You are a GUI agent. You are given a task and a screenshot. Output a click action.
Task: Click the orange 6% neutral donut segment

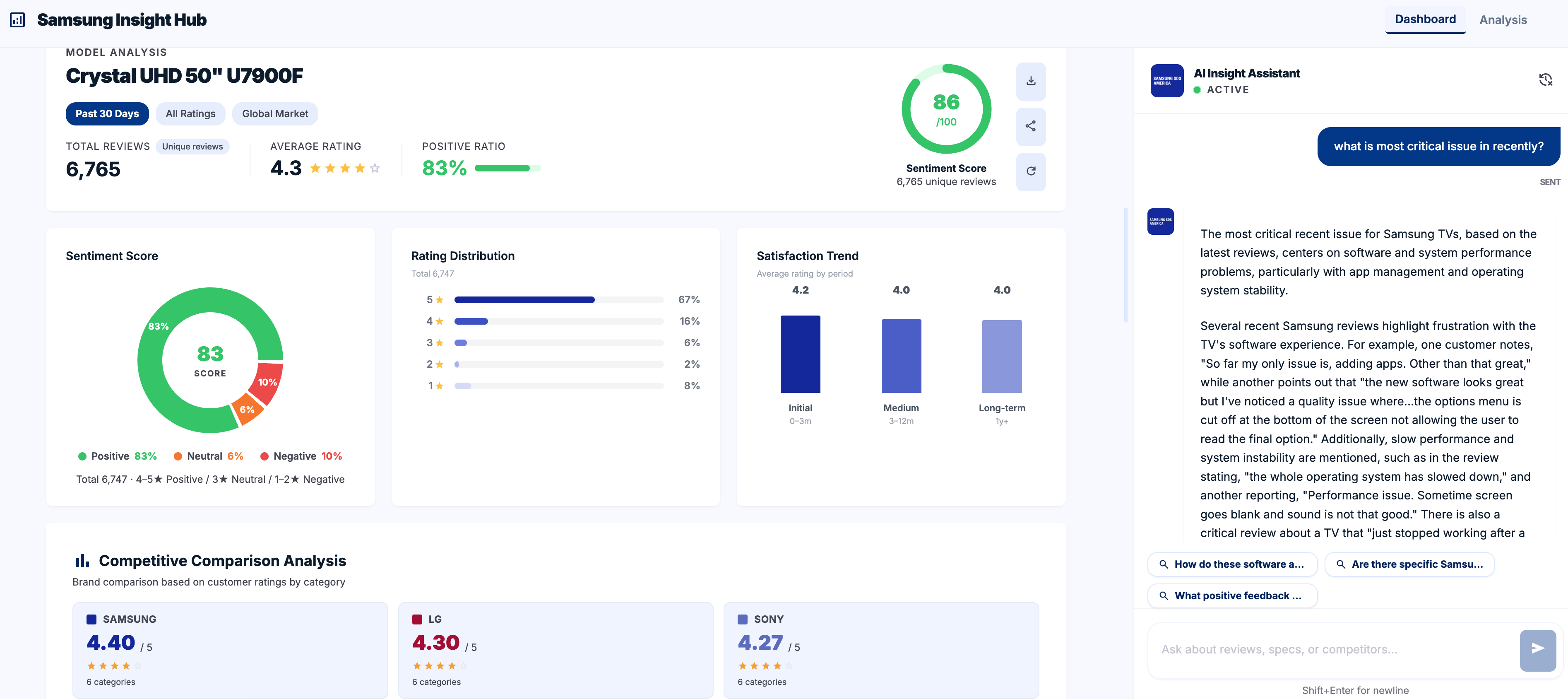pos(247,410)
